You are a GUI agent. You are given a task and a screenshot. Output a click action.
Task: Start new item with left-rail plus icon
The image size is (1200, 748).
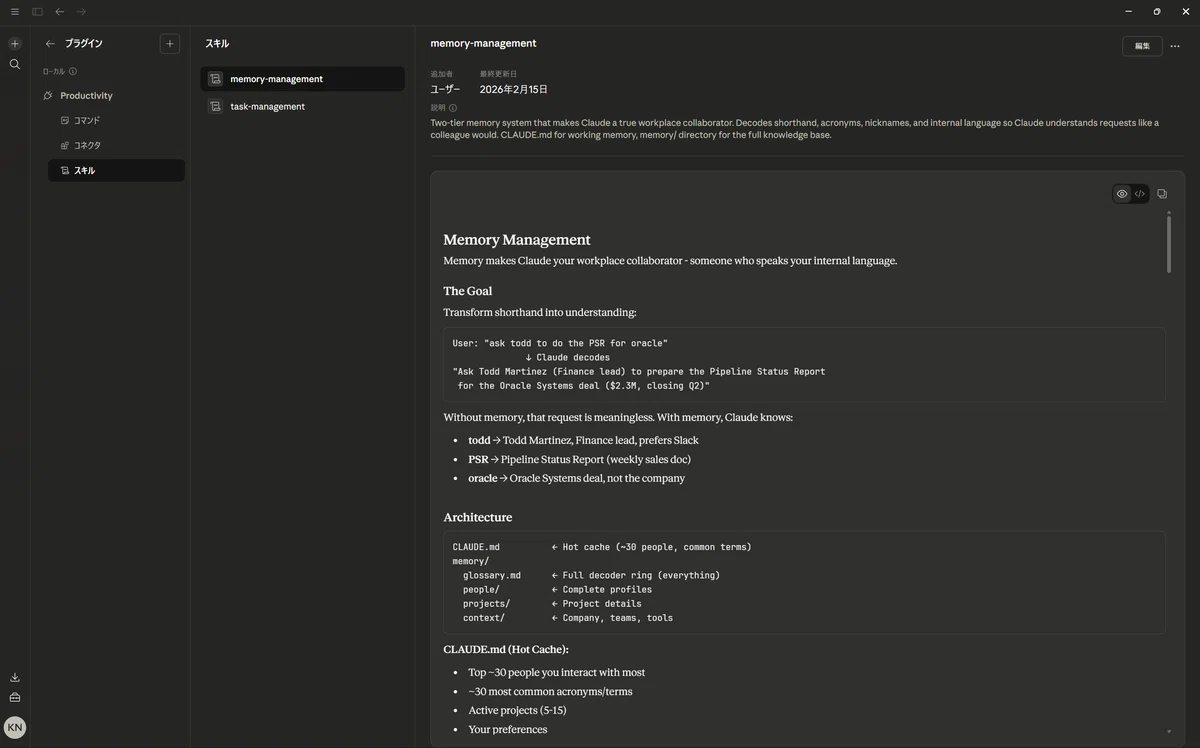tap(14, 44)
